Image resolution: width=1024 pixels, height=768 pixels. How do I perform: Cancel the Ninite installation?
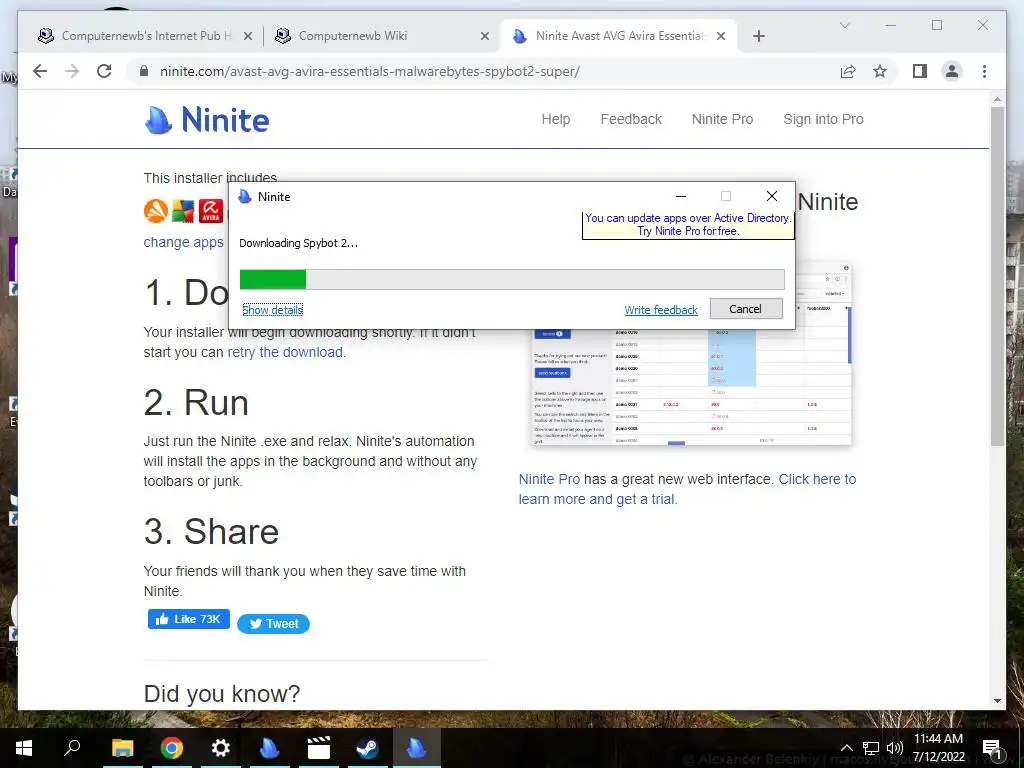(746, 309)
